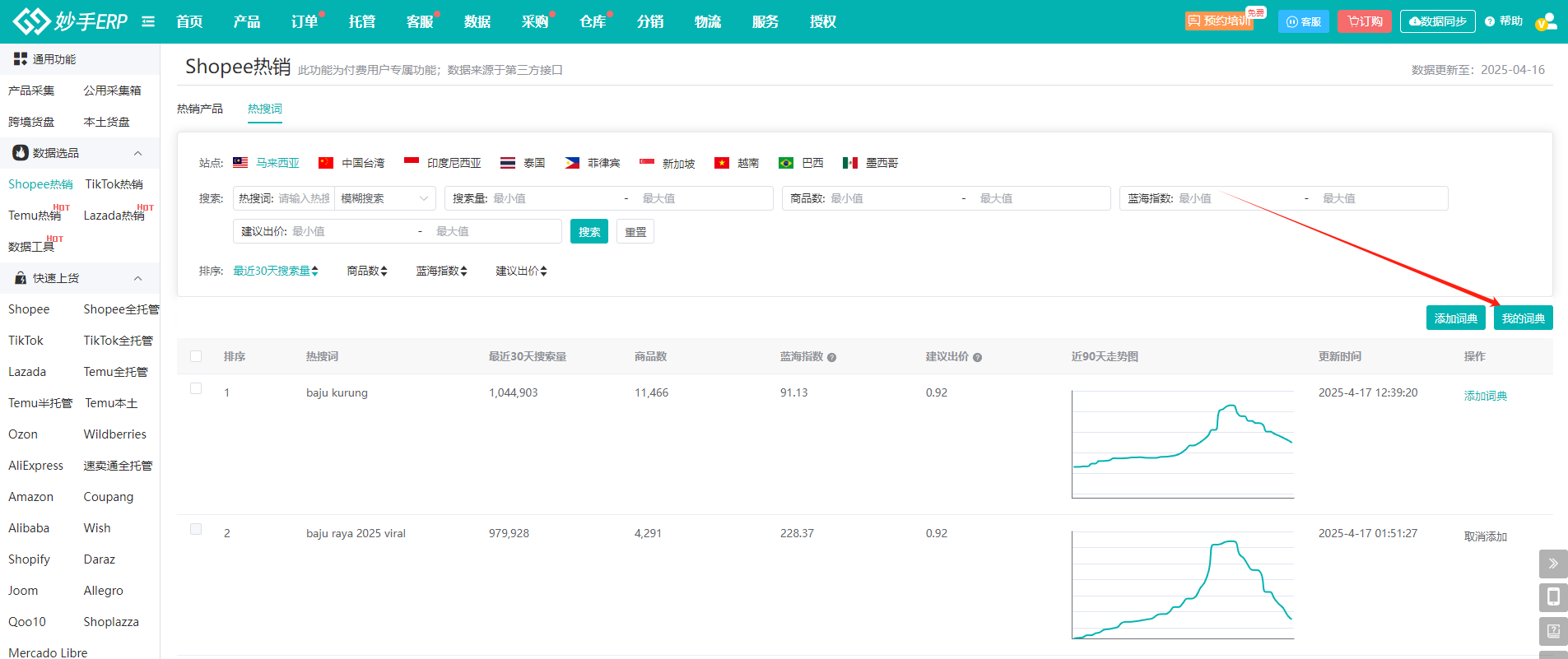Image resolution: width=1568 pixels, height=659 pixels.
Task: Open the 客服 headset button
Action: pos(1304,21)
